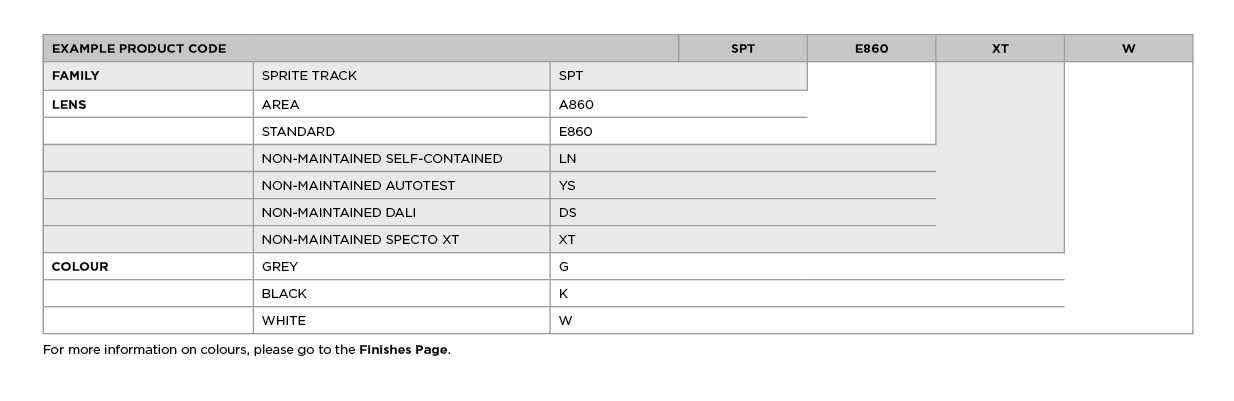Select the FAMILY row label
This screenshot has width=1234, height=401.
76,76
